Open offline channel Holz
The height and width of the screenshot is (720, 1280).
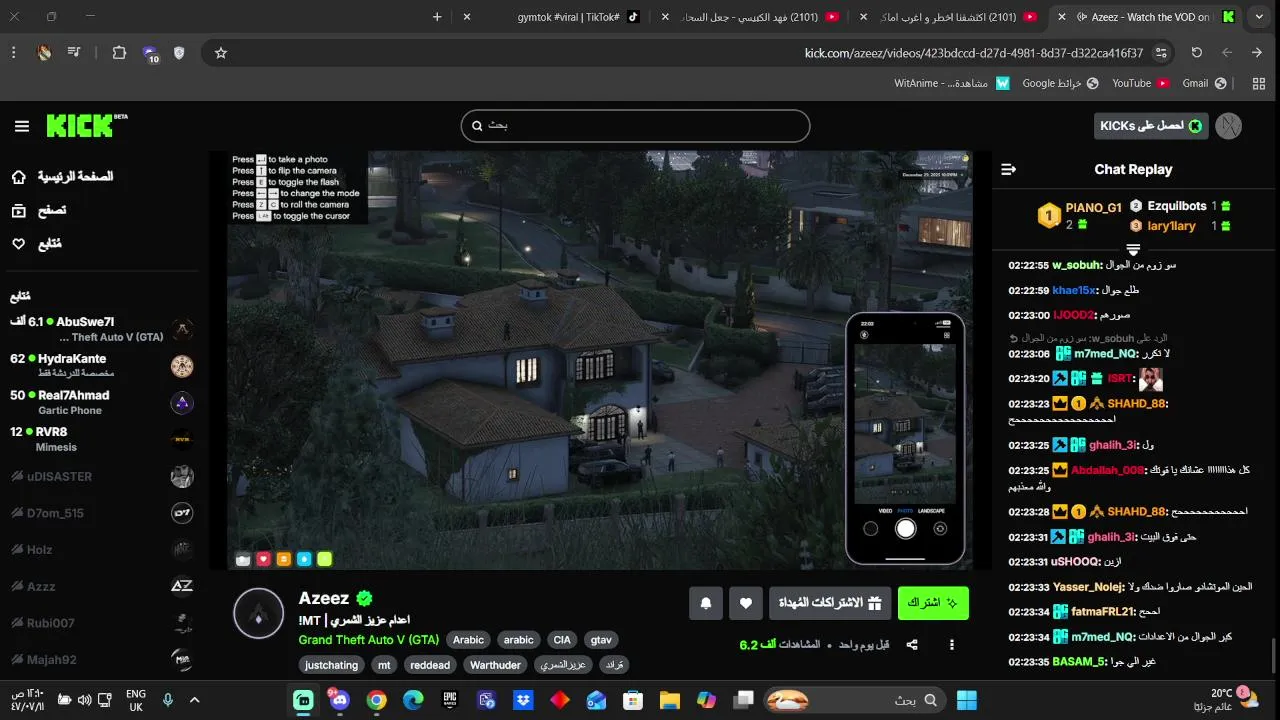(100, 549)
